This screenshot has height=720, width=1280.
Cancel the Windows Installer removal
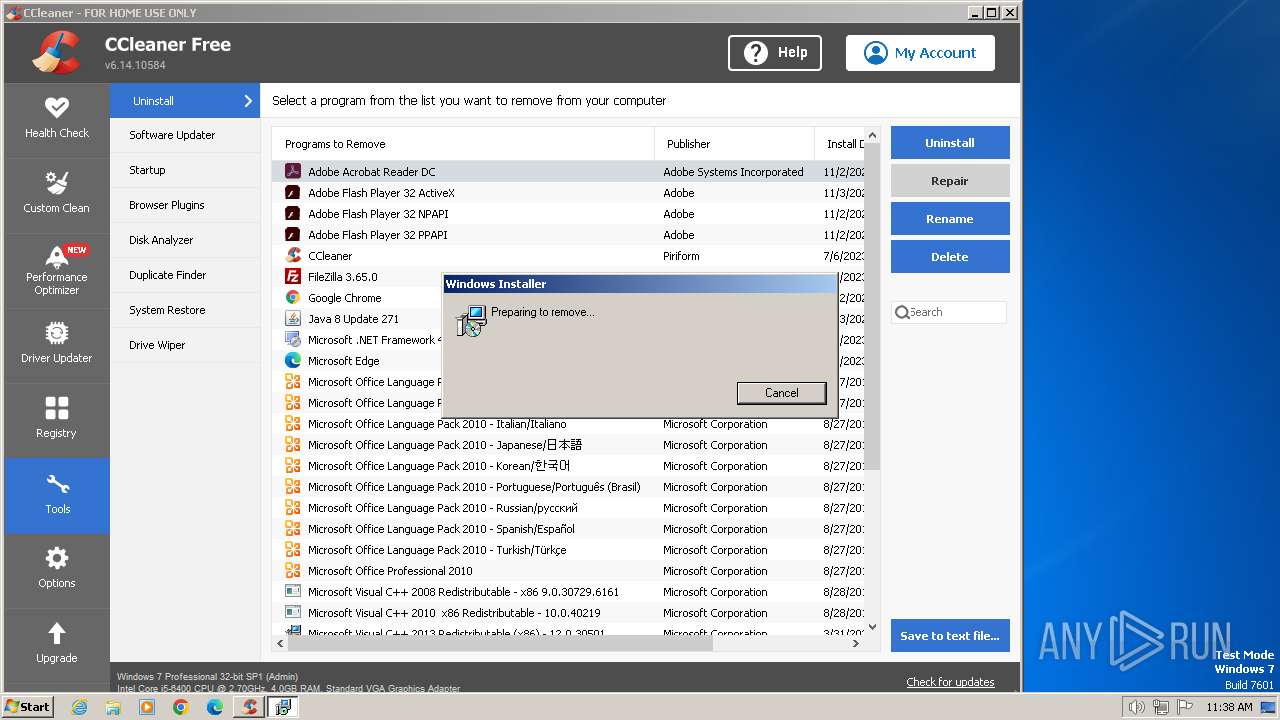pos(782,393)
